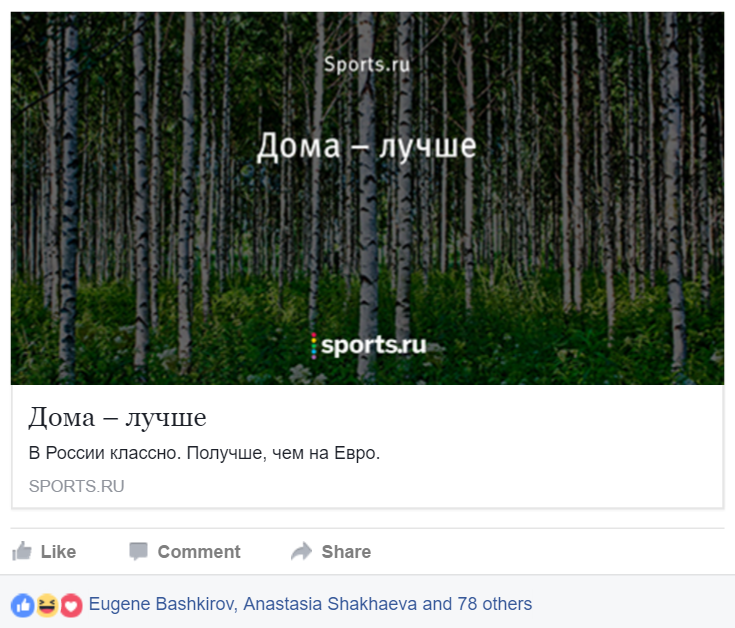Open Eugene Bashkirov's profile link

click(161, 604)
